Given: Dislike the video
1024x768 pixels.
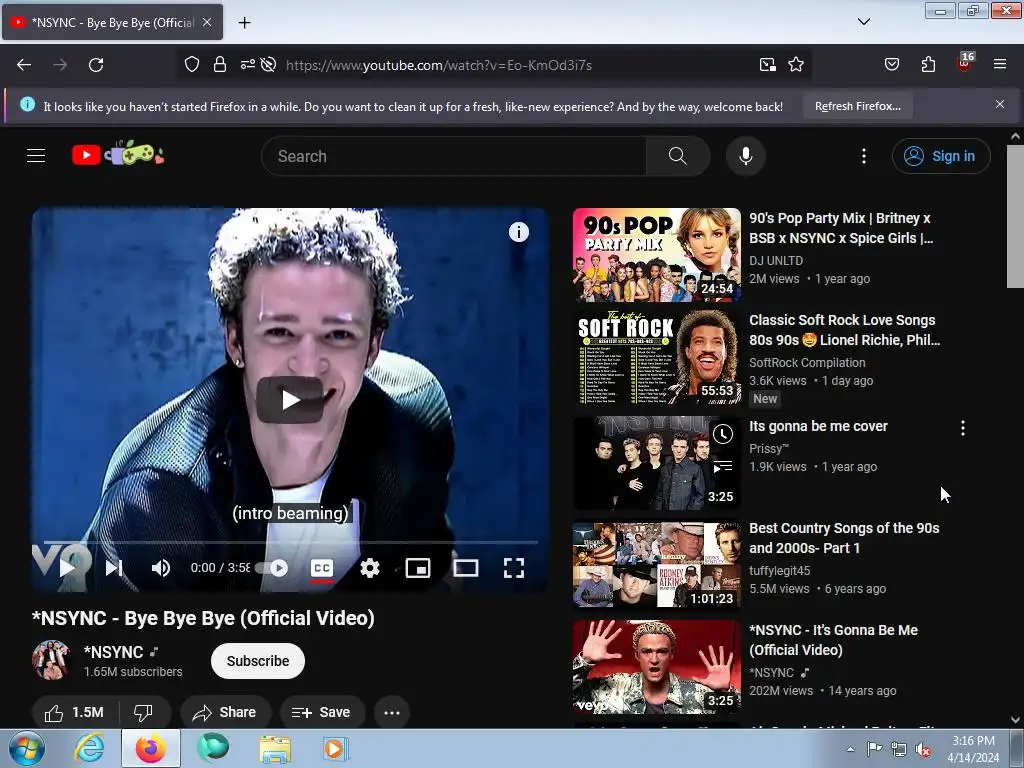Looking at the screenshot, I should 143,712.
